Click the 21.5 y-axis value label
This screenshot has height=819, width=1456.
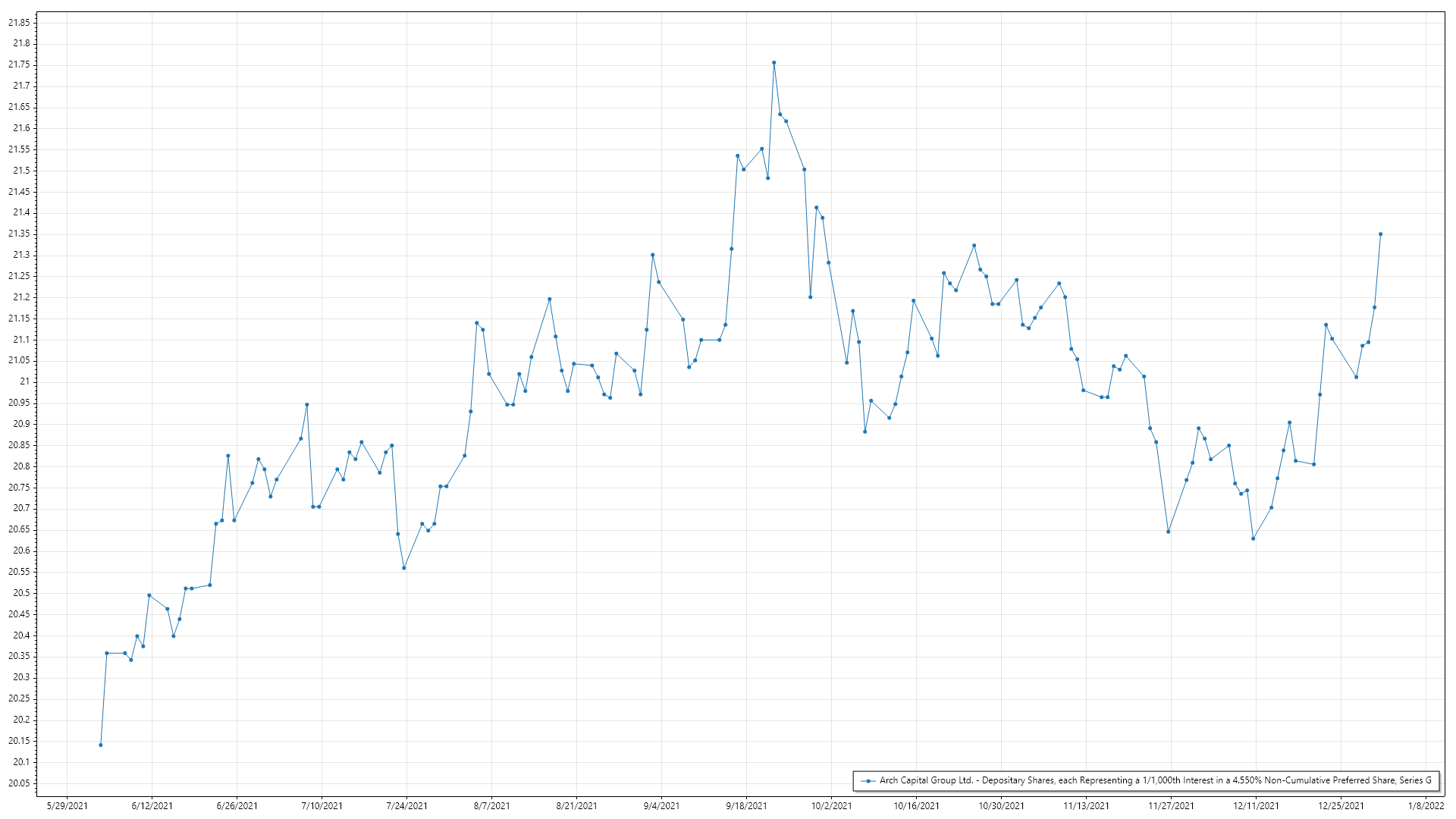21,171
